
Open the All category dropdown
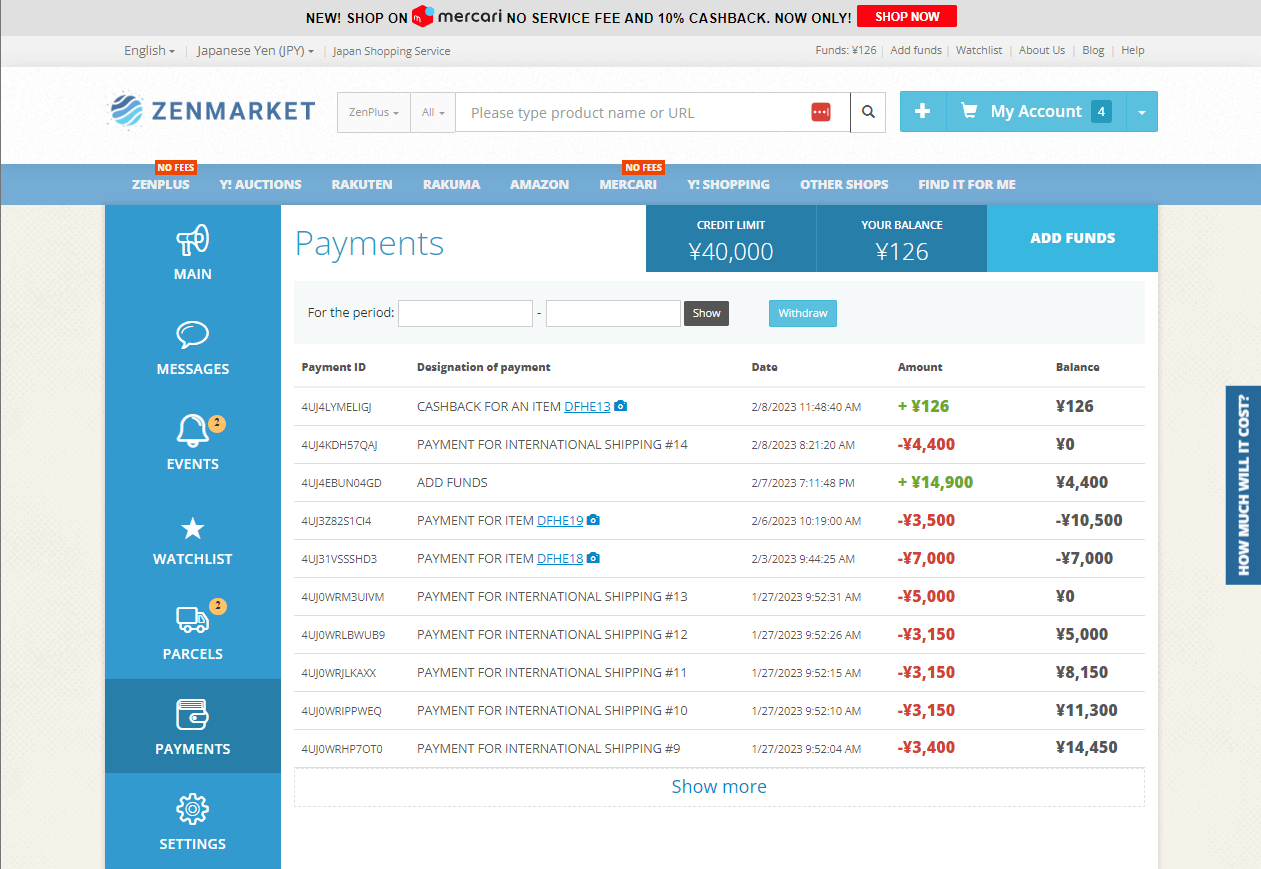click(433, 112)
